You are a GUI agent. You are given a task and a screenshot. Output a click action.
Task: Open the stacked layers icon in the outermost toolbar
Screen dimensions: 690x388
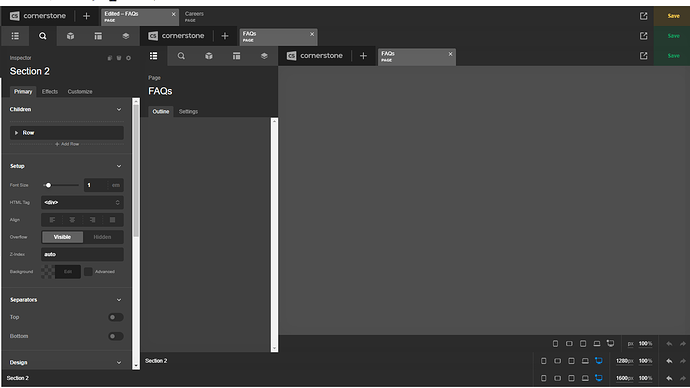(126, 36)
